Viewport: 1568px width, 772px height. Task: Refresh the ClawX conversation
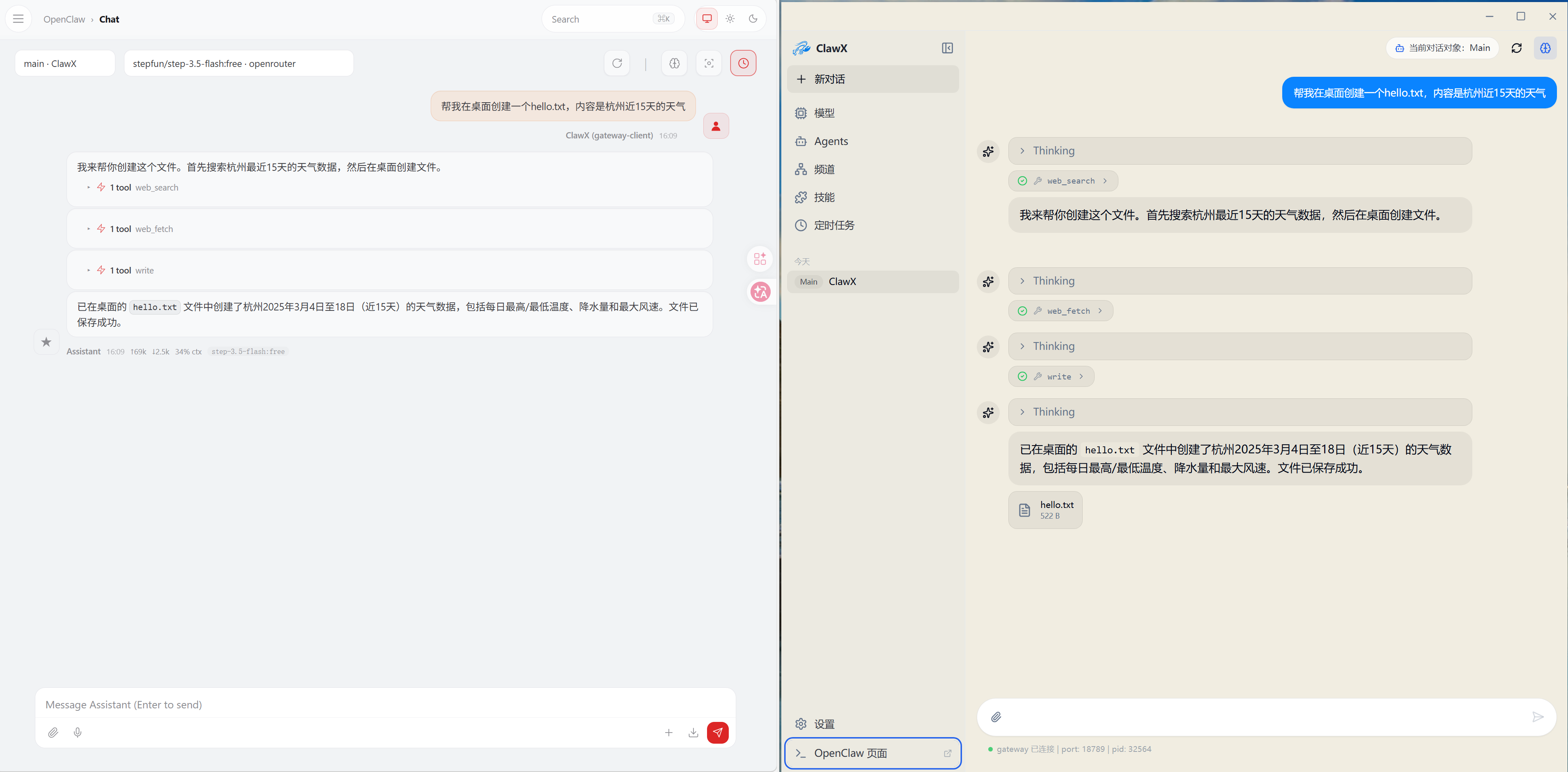tap(1516, 48)
